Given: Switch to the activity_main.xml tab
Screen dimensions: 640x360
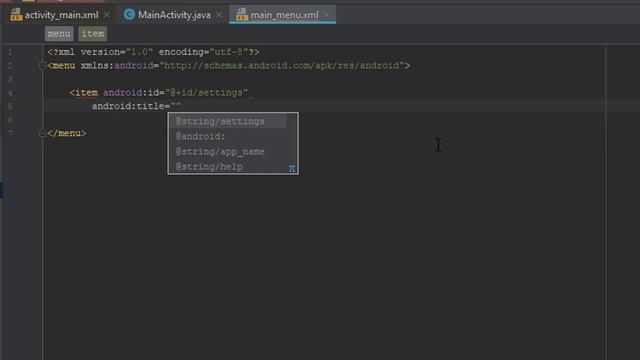Looking at the screenshot, I should click(x=61, y=15).
